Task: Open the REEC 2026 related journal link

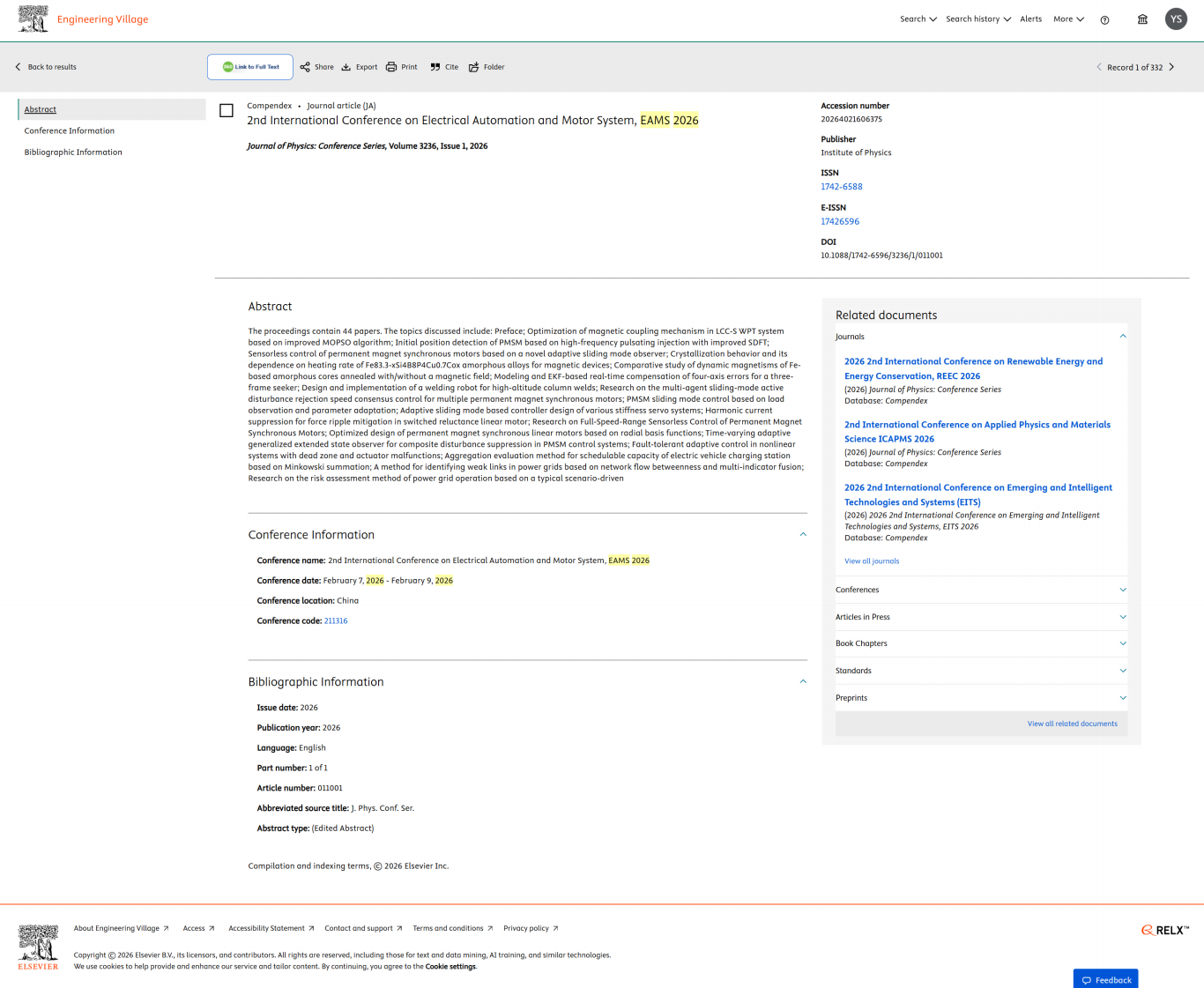Action: click(973, 368)
